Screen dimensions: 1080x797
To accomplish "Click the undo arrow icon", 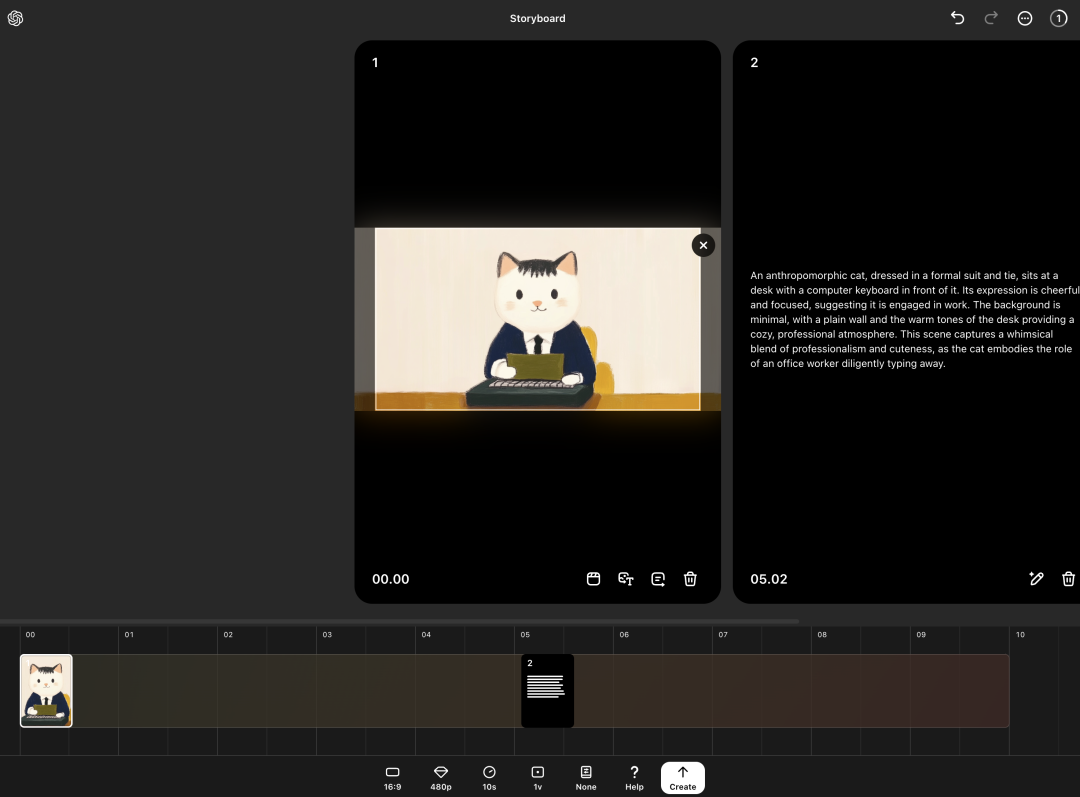I will tap(957, 18).
